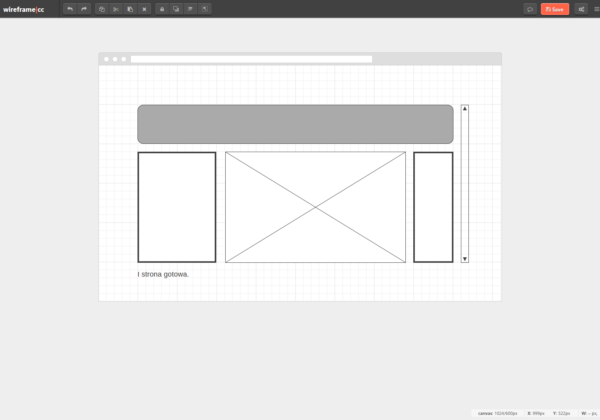The image size is (600, 420).
Task: Select the image placeholder with crossed lines
Action: (315, 207)
